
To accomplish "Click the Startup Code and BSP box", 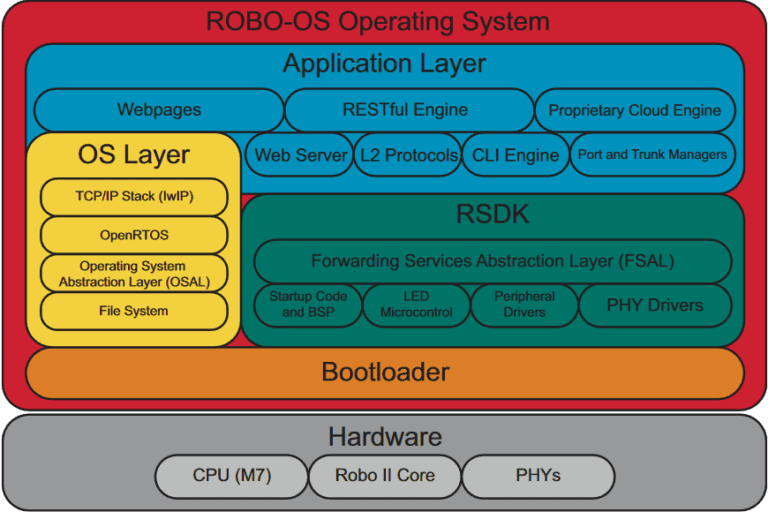I will tap(308, 305).
